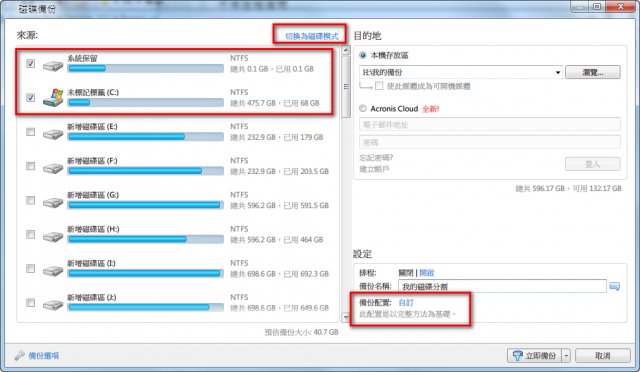640x372 pixels.
Task: Click the wrench icon for backup options
Action: point(19,356)
